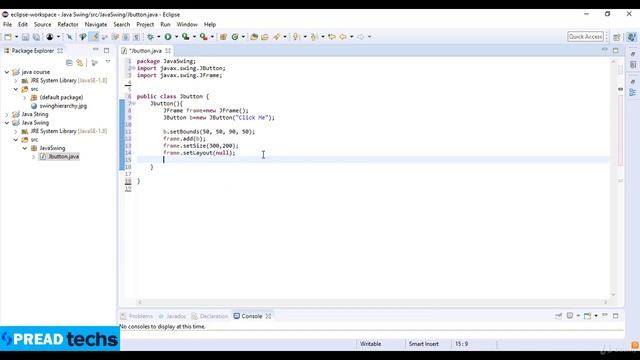Open the Refactor menu
The height and width of the screenshot is (360, 640).
click(68, 24)
